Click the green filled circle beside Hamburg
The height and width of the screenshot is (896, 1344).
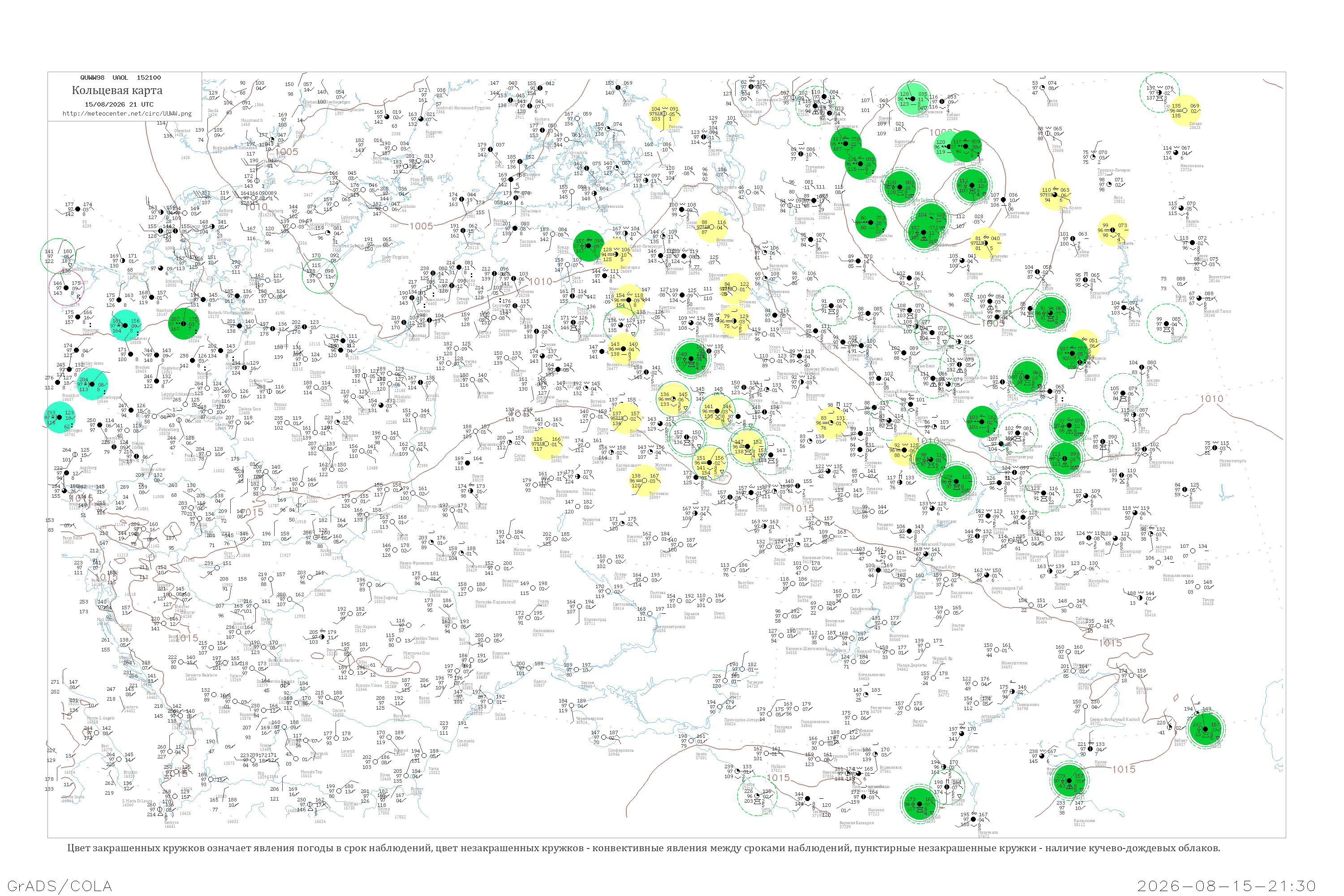point(183,324)
